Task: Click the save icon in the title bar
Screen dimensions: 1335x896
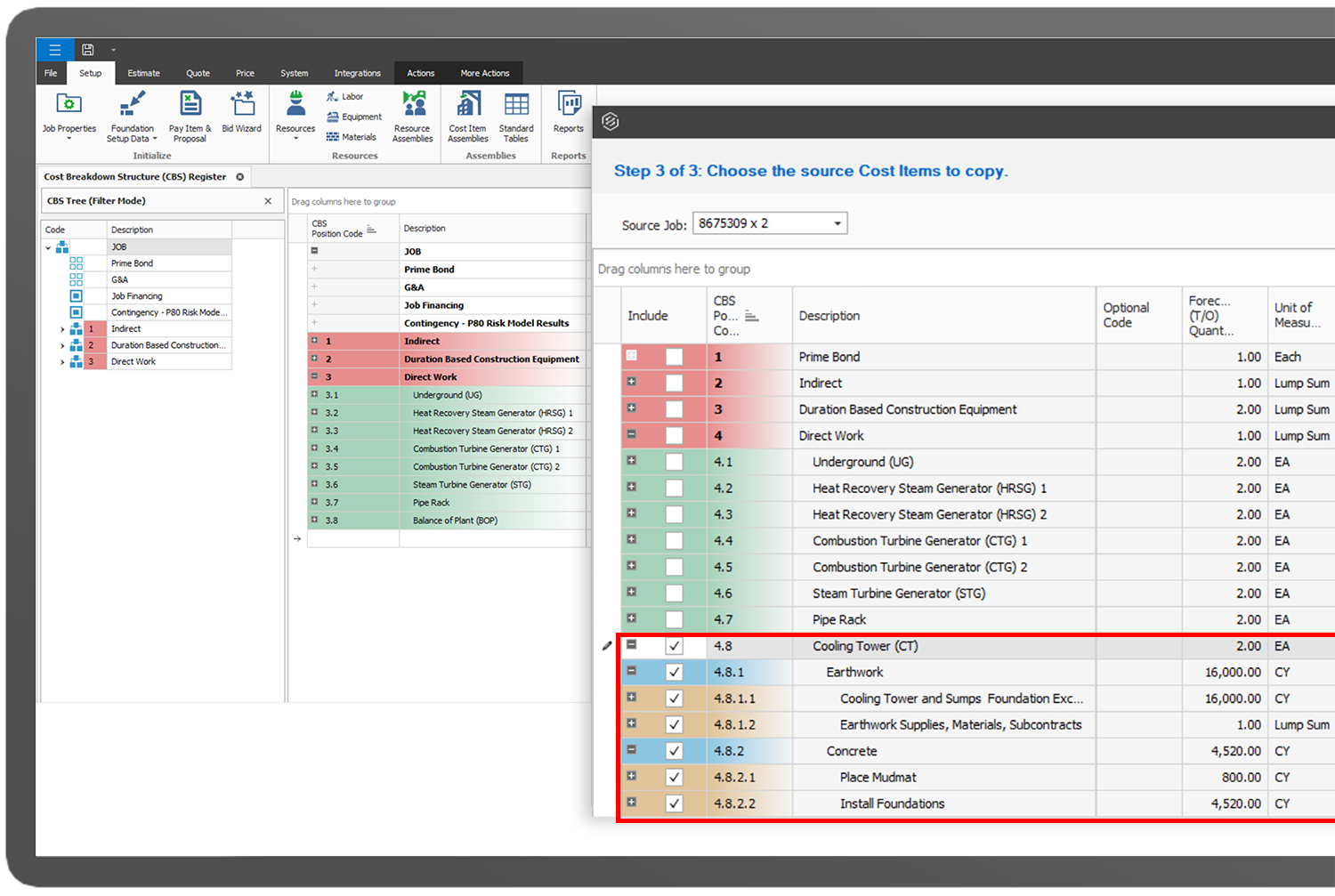Action: pos(87,50)
